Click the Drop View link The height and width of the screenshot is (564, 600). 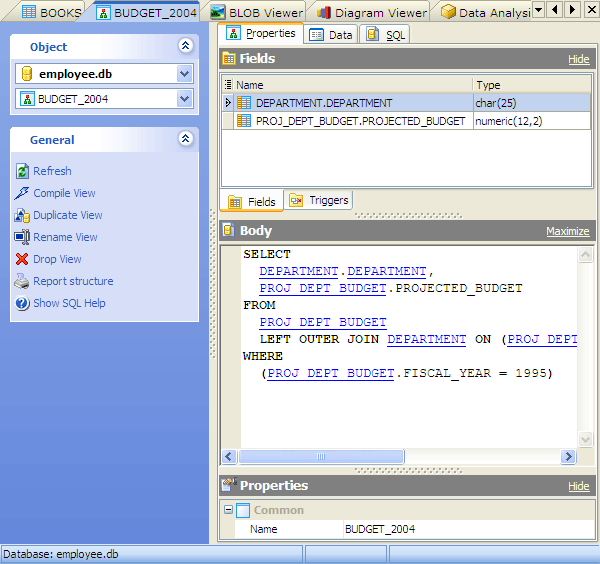click(x=57, y=259)
